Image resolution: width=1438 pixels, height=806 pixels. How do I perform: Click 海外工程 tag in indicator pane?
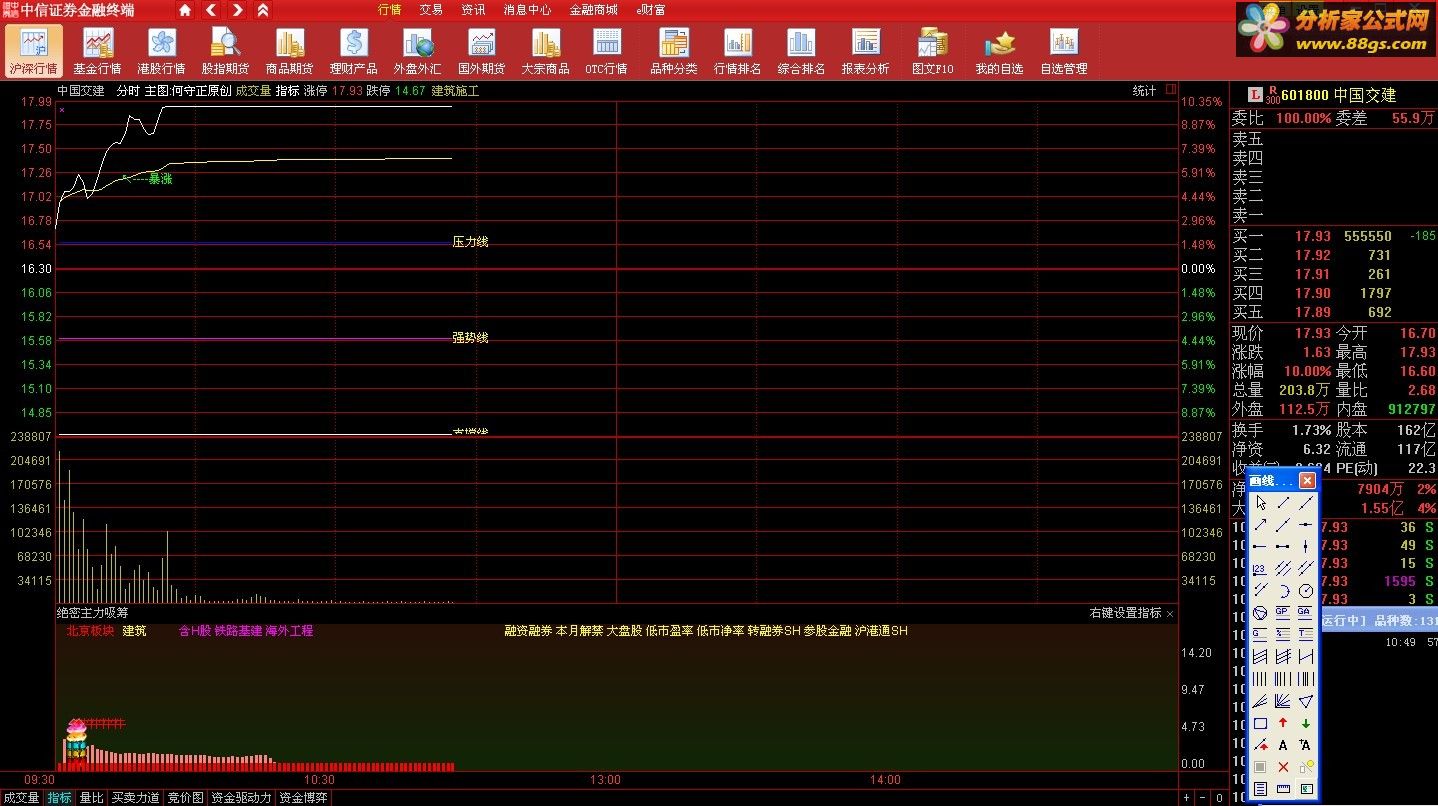pos(290,631)
